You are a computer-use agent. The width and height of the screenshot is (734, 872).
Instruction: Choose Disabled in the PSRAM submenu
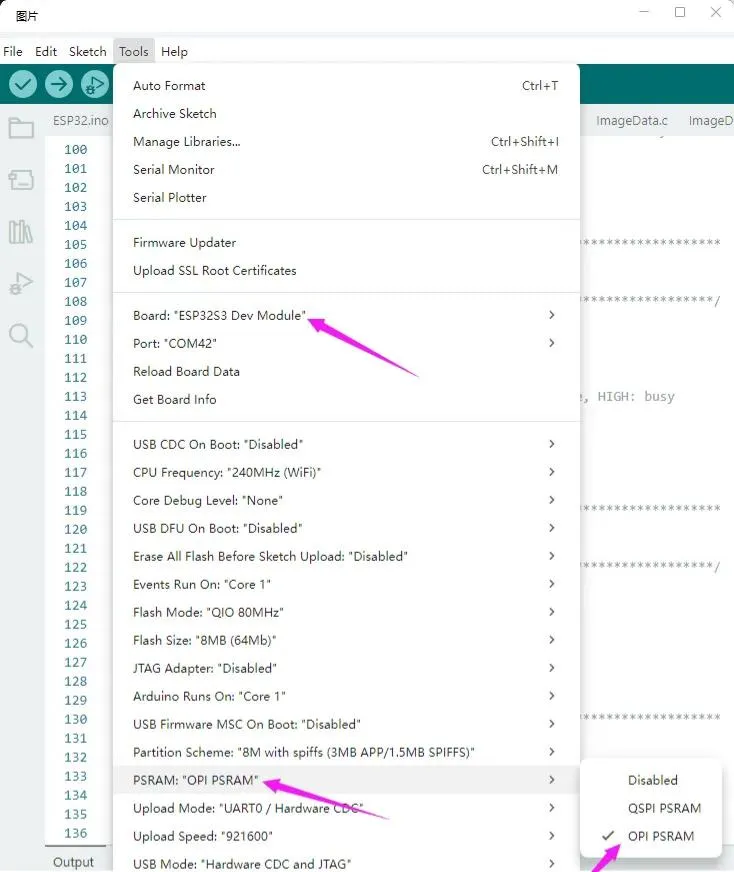[652, 780]
